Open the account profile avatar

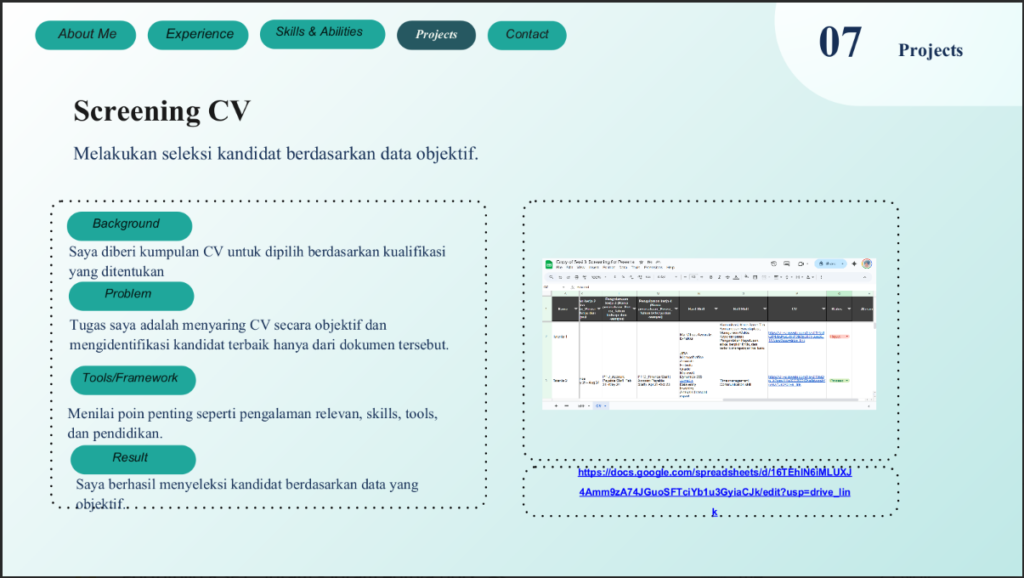pos(867,264)
